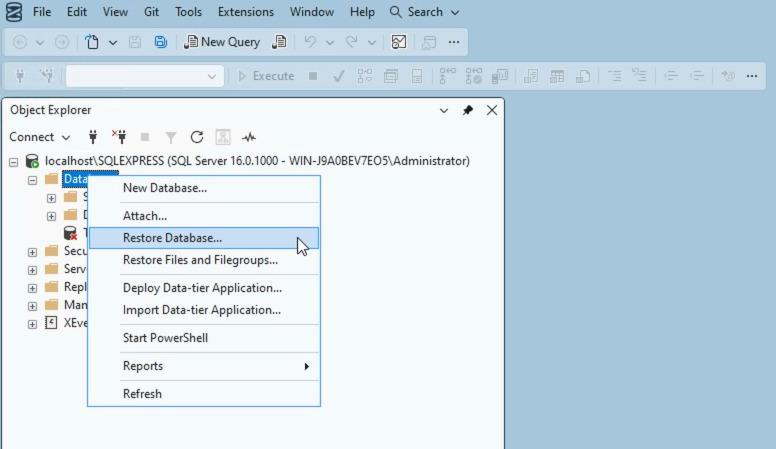Click the New File toolbar icon
776x449 pixels.
coord(92,42)
